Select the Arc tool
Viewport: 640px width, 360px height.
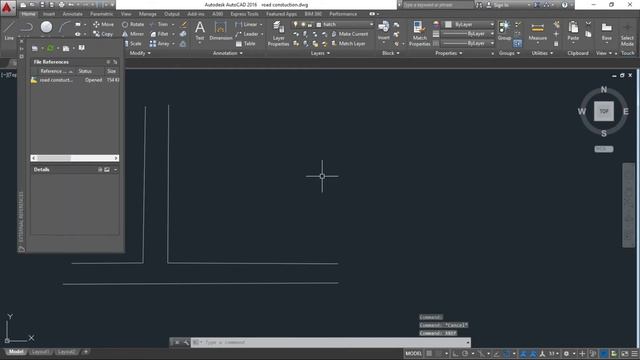tap(64, 27)
